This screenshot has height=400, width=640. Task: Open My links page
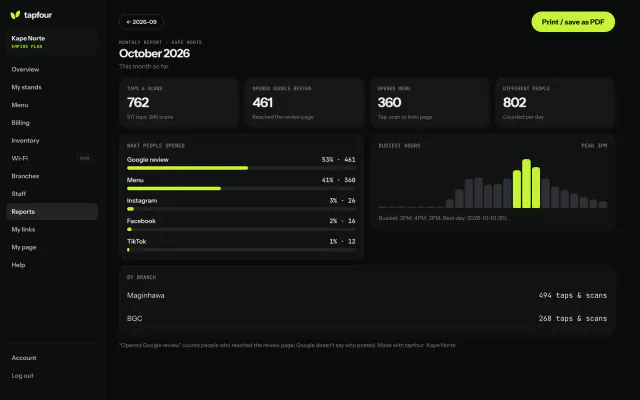click(52, 229)
